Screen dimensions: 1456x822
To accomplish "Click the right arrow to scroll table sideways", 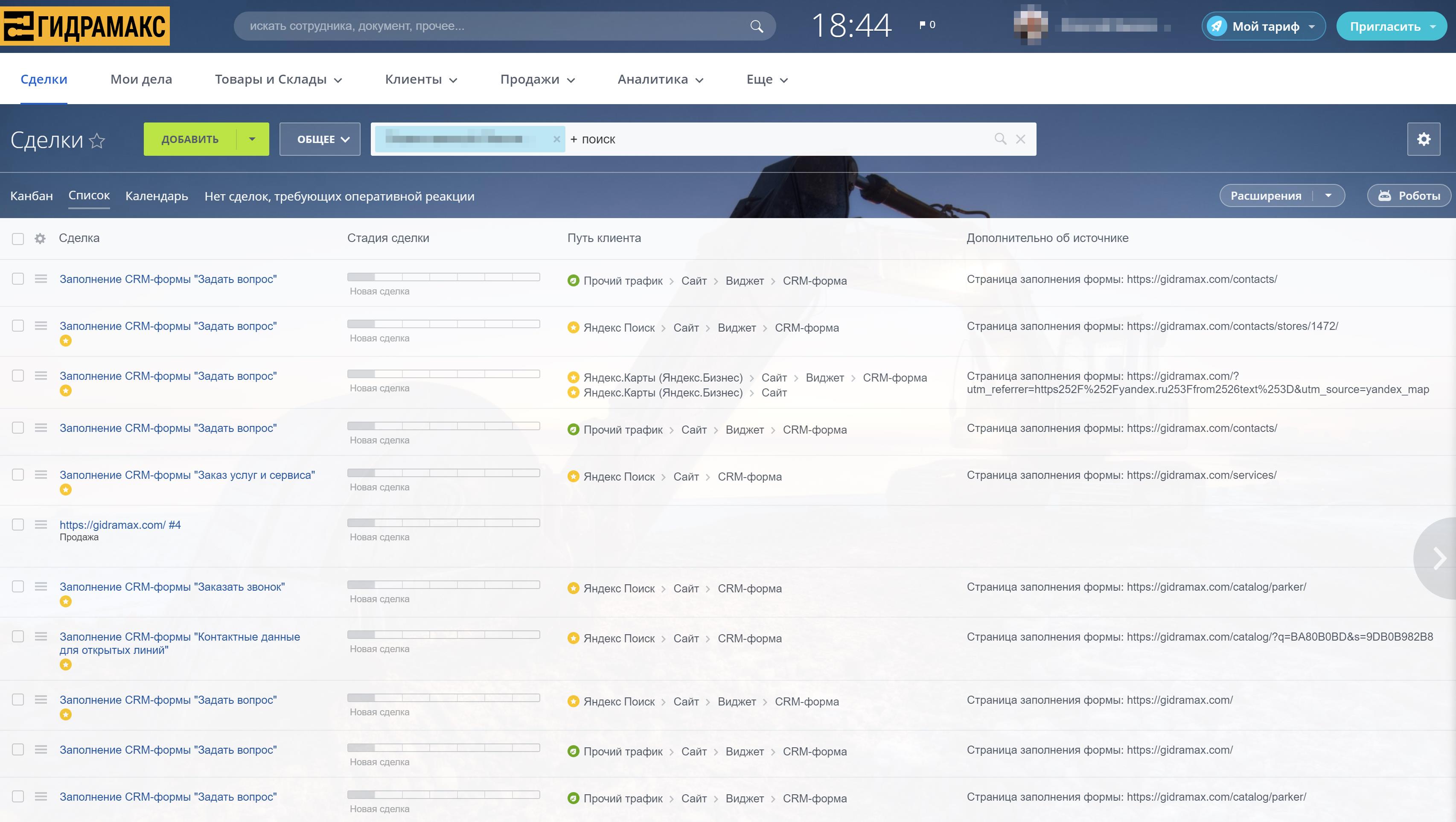I will pyautogui.click(x=1439, y=559).
